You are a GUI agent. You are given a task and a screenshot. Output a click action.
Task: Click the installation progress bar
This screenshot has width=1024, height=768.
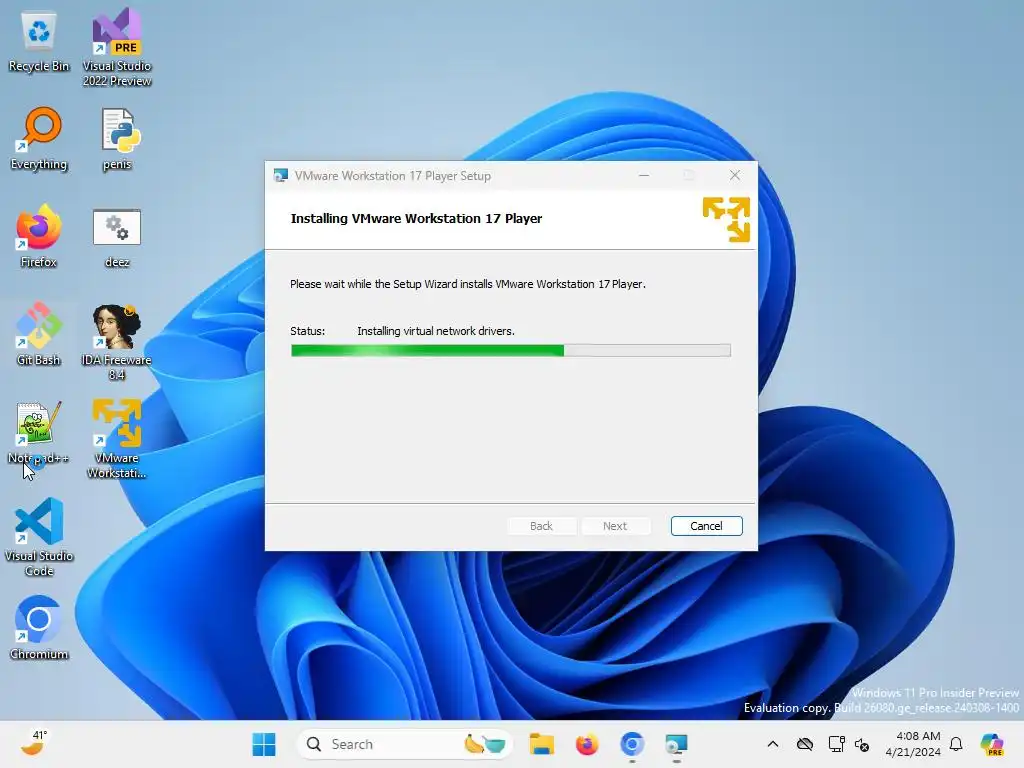[511, 351]
